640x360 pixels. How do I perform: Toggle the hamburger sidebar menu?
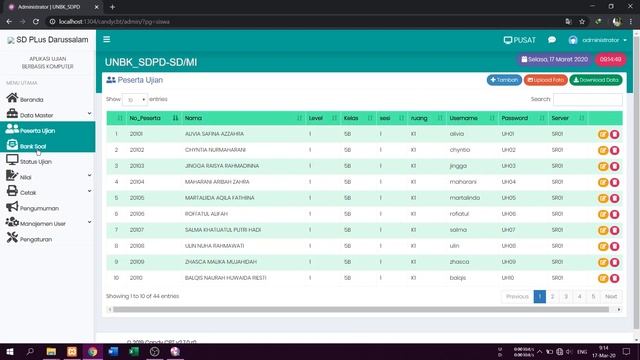pyautogui.click(x=107, y=39)
